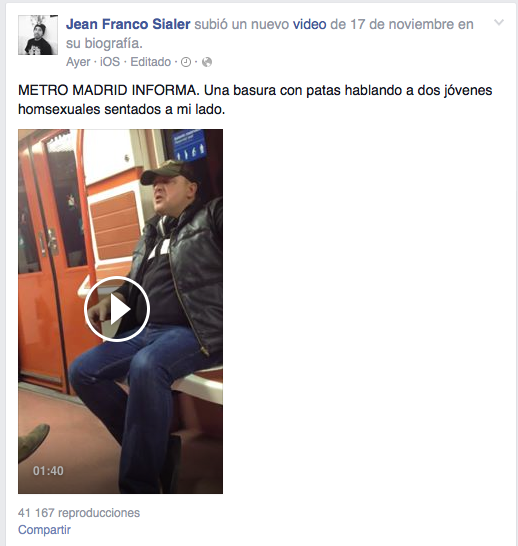The height and width of the screenshot is (546, 518).
Task: Open the 'Editado' edit history link
Action: tap(151, 62)
